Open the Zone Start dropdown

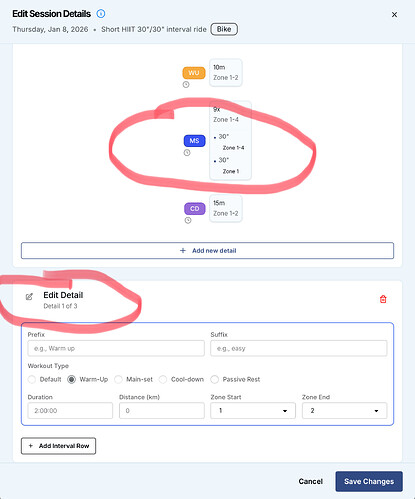pyautogui.click(x=253, y=411)
